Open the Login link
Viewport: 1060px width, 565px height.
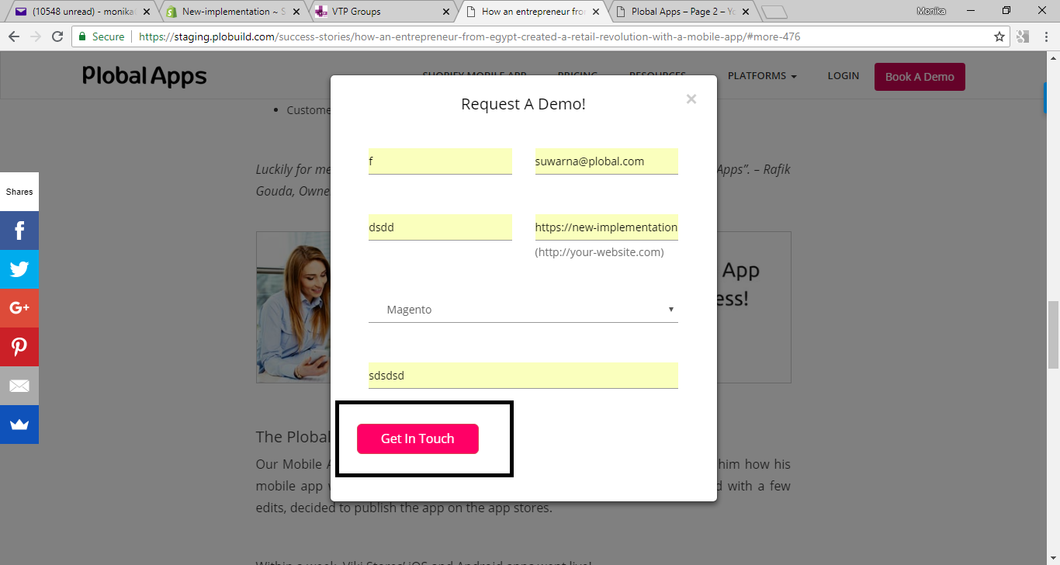click(843, 76)
